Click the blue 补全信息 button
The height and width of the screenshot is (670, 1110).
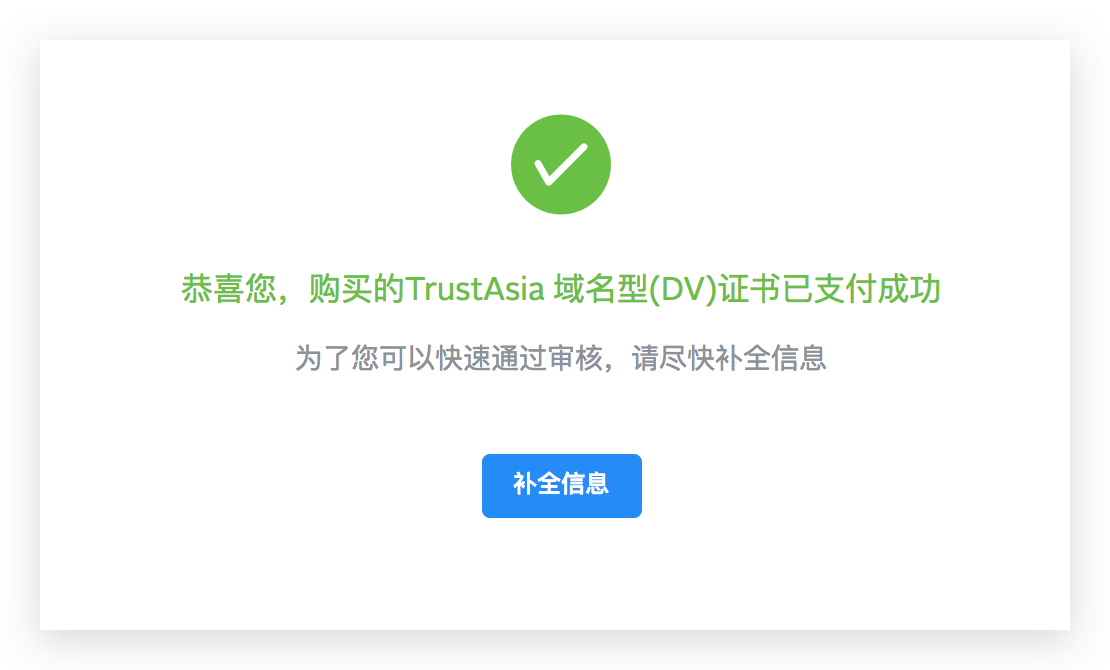click(561, 485)
